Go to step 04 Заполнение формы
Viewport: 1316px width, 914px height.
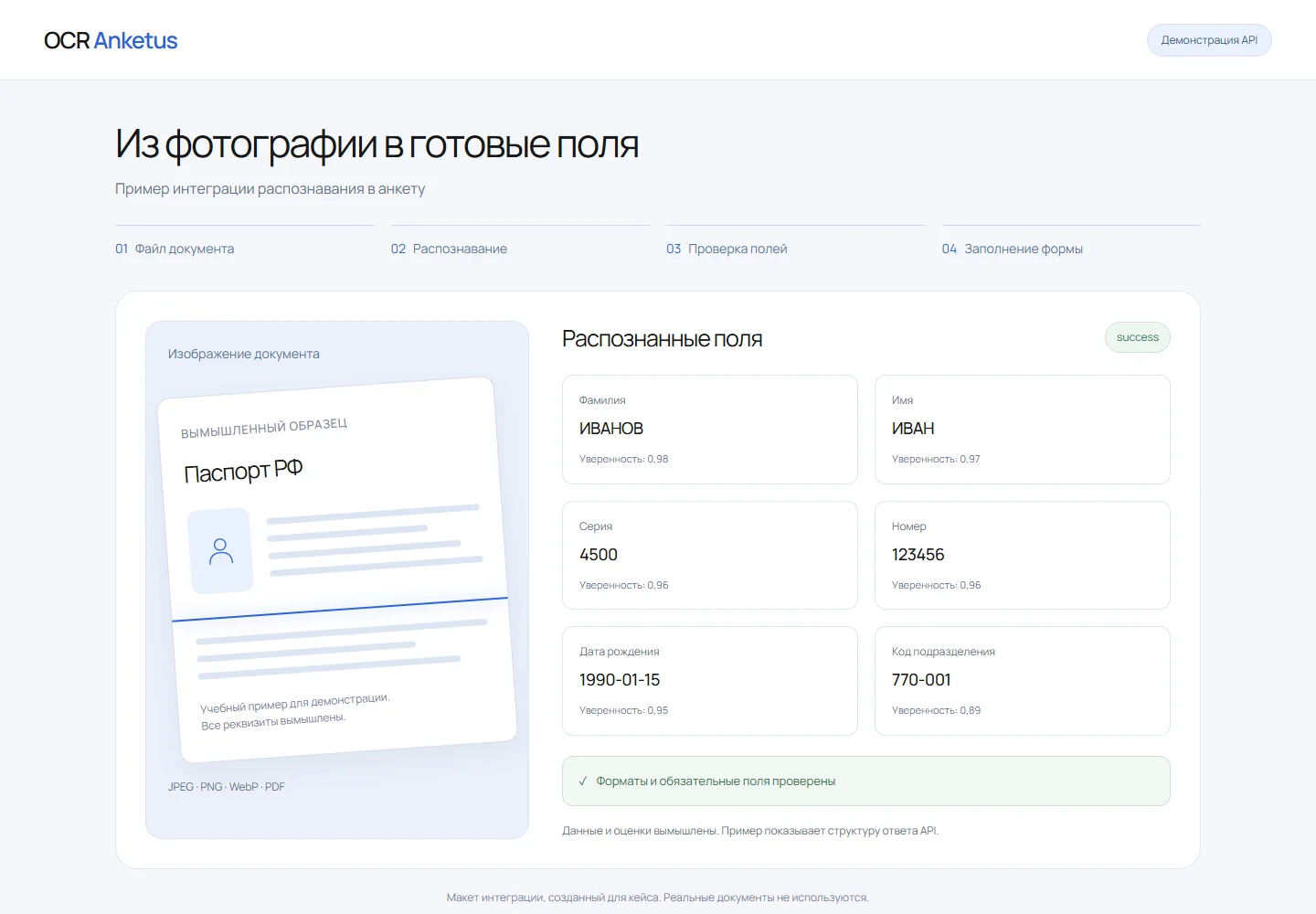(x=1013, y=249)
